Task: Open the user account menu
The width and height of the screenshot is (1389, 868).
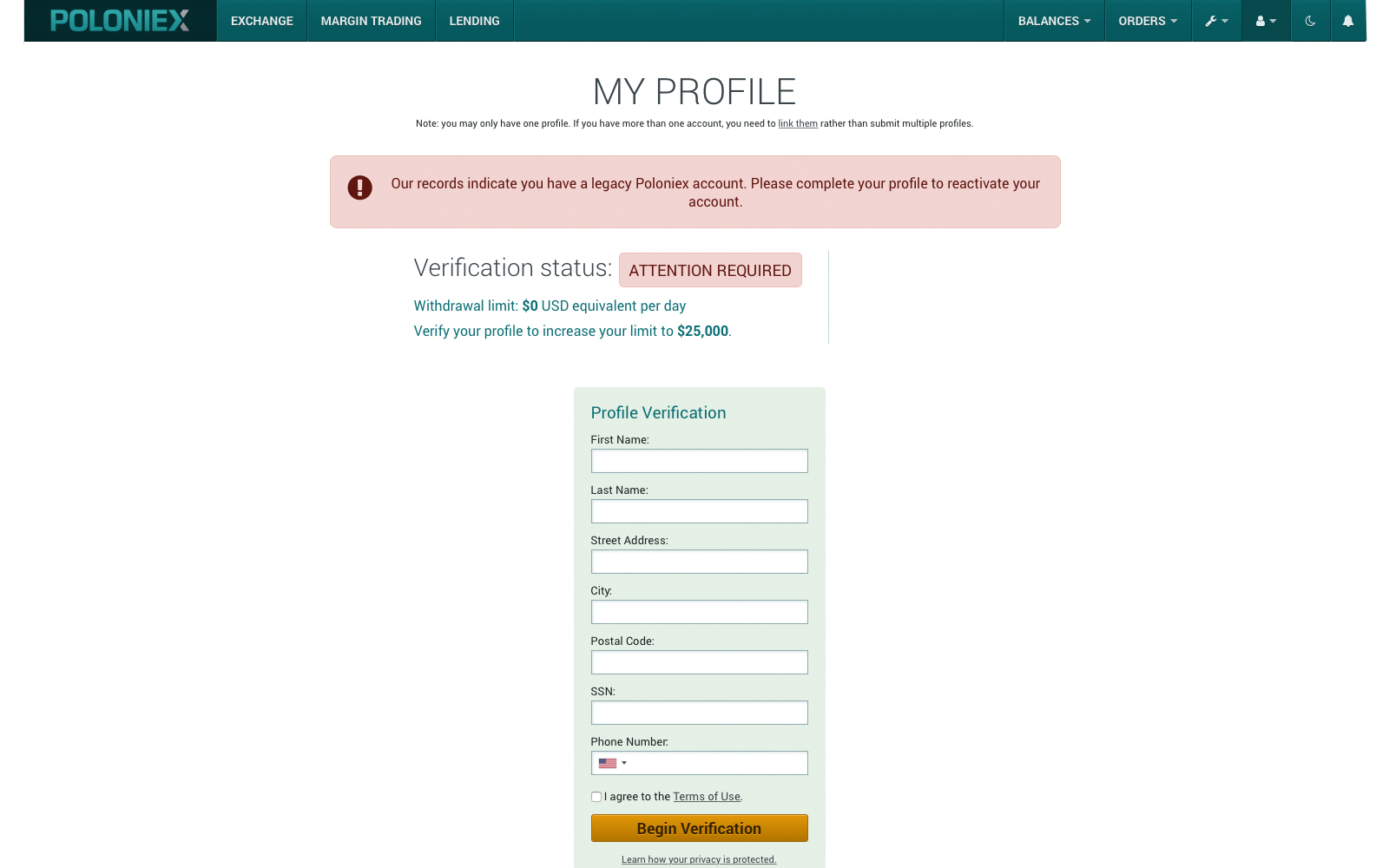Action: [1266, 21]
